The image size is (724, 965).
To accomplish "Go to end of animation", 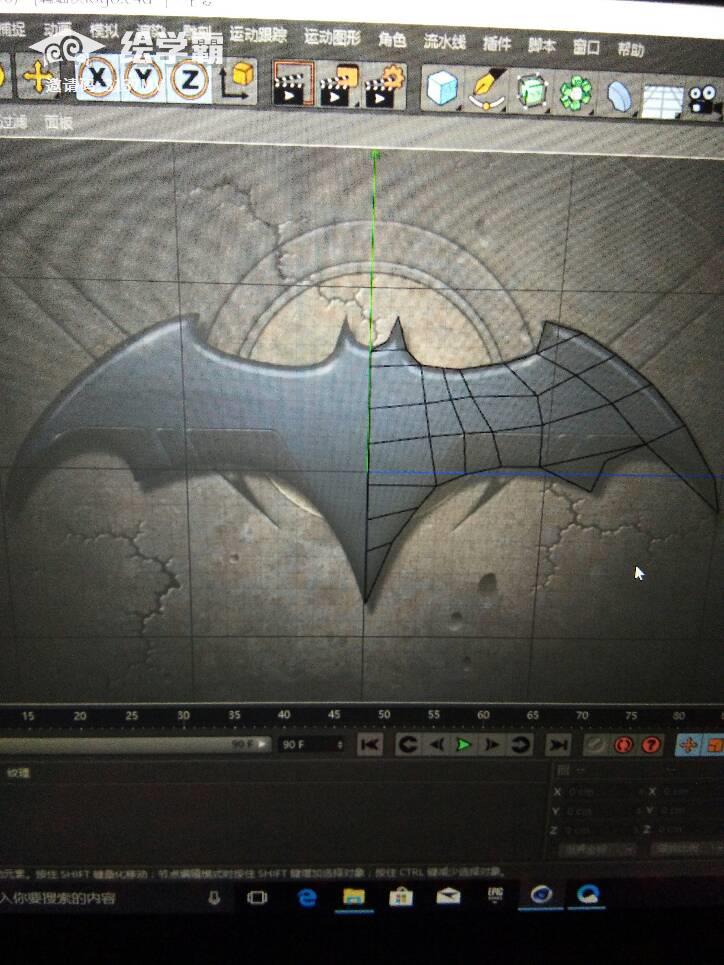I will point(558,745).
